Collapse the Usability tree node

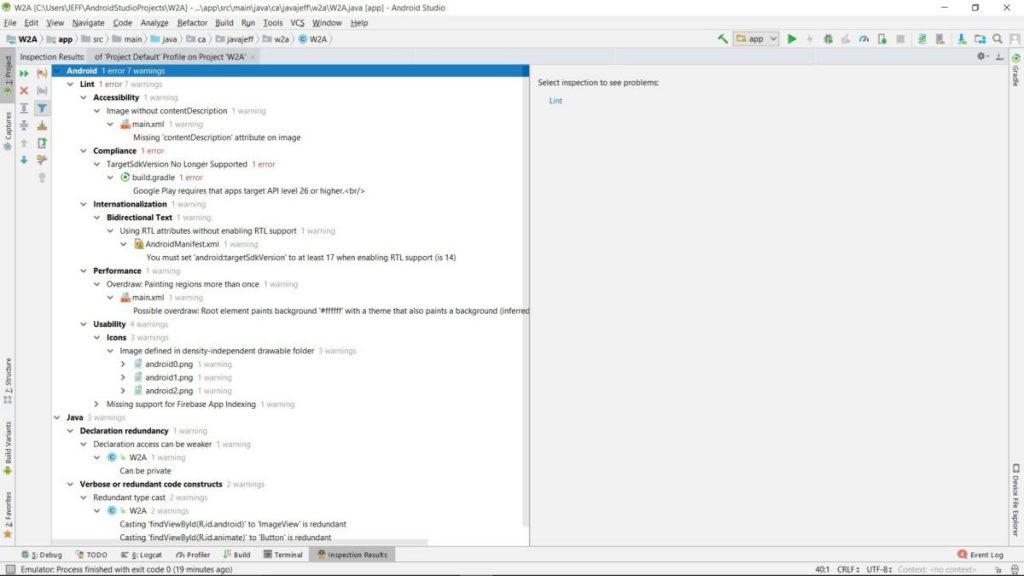point(84,324)
